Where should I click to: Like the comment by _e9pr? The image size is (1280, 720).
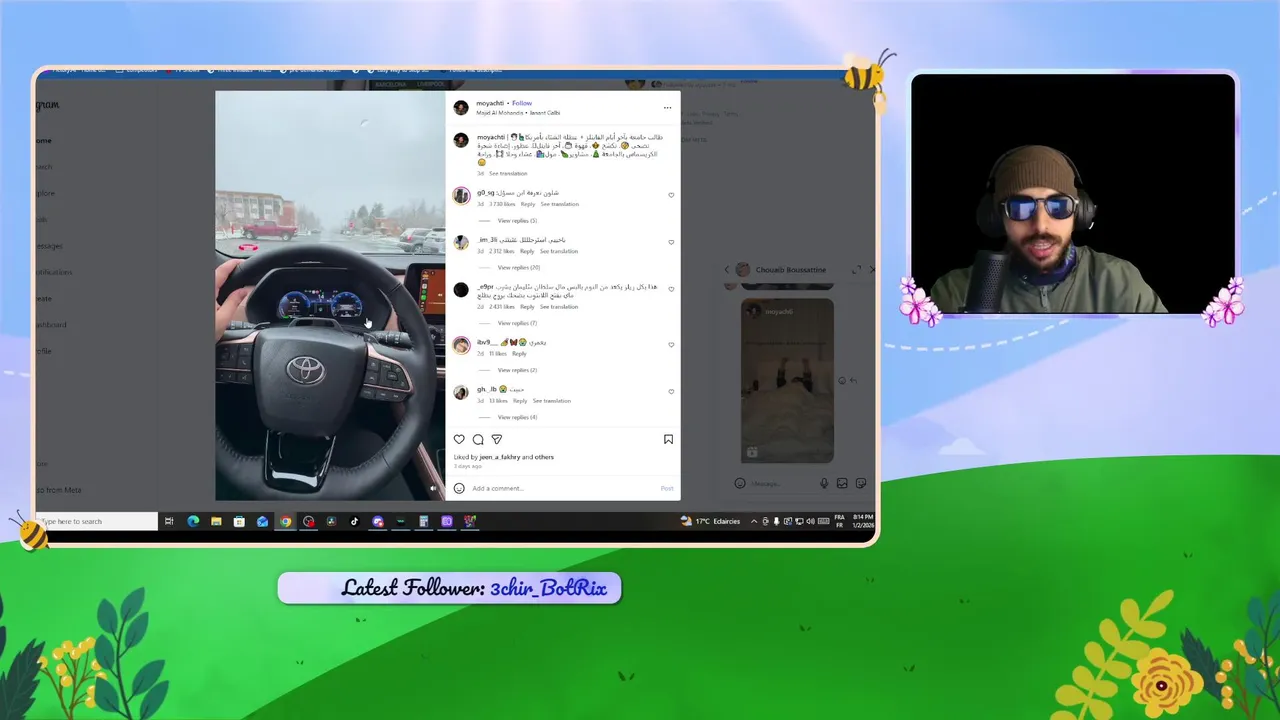click(x=671, y=289)
